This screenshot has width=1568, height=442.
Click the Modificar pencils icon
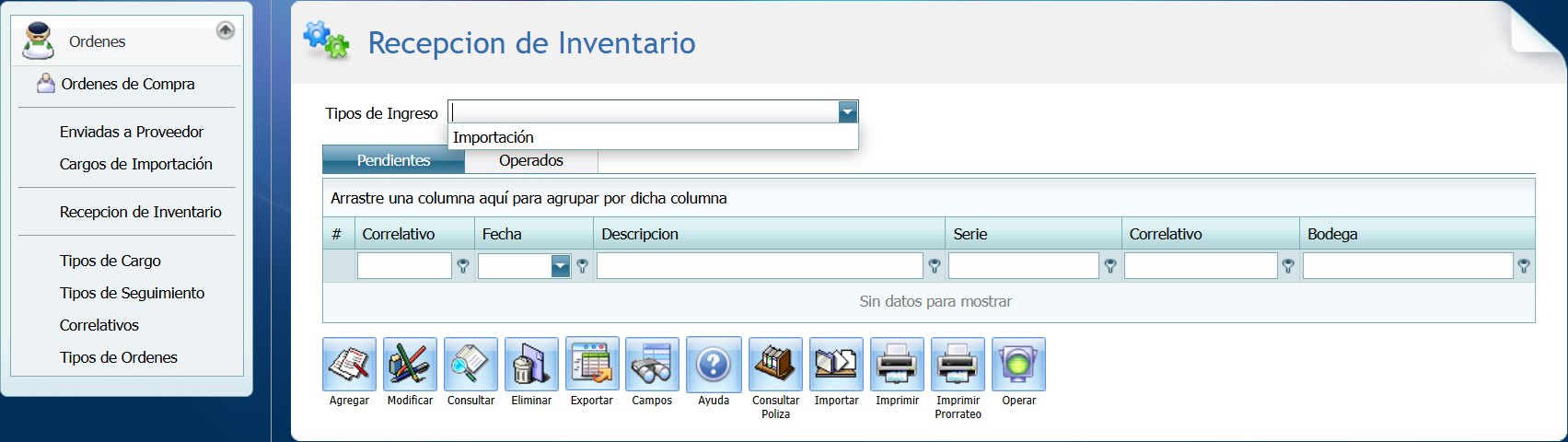click(410, 365)
